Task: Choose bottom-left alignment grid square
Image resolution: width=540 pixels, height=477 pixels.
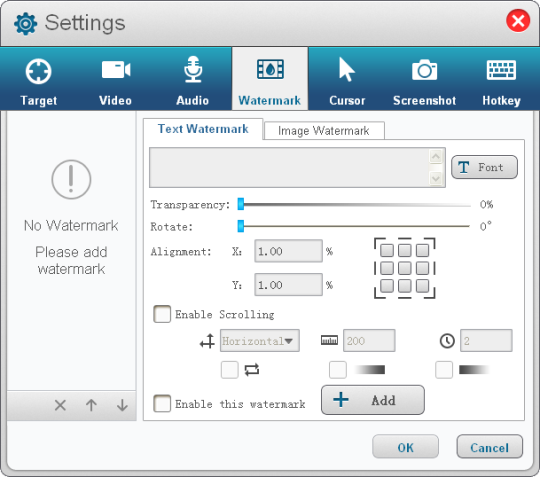Action: tap(387, 286)
